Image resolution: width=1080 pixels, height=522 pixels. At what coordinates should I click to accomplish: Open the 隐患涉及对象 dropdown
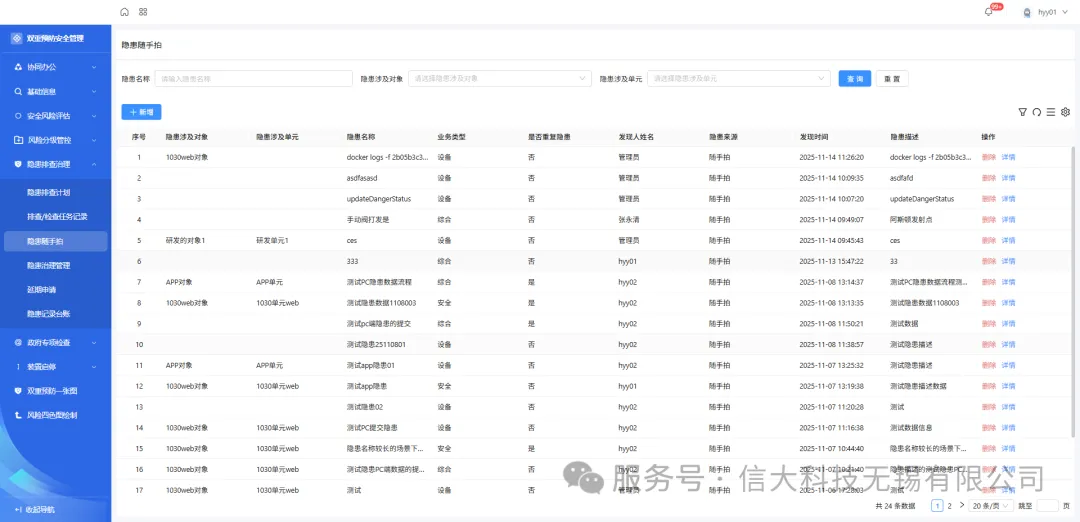500,79
